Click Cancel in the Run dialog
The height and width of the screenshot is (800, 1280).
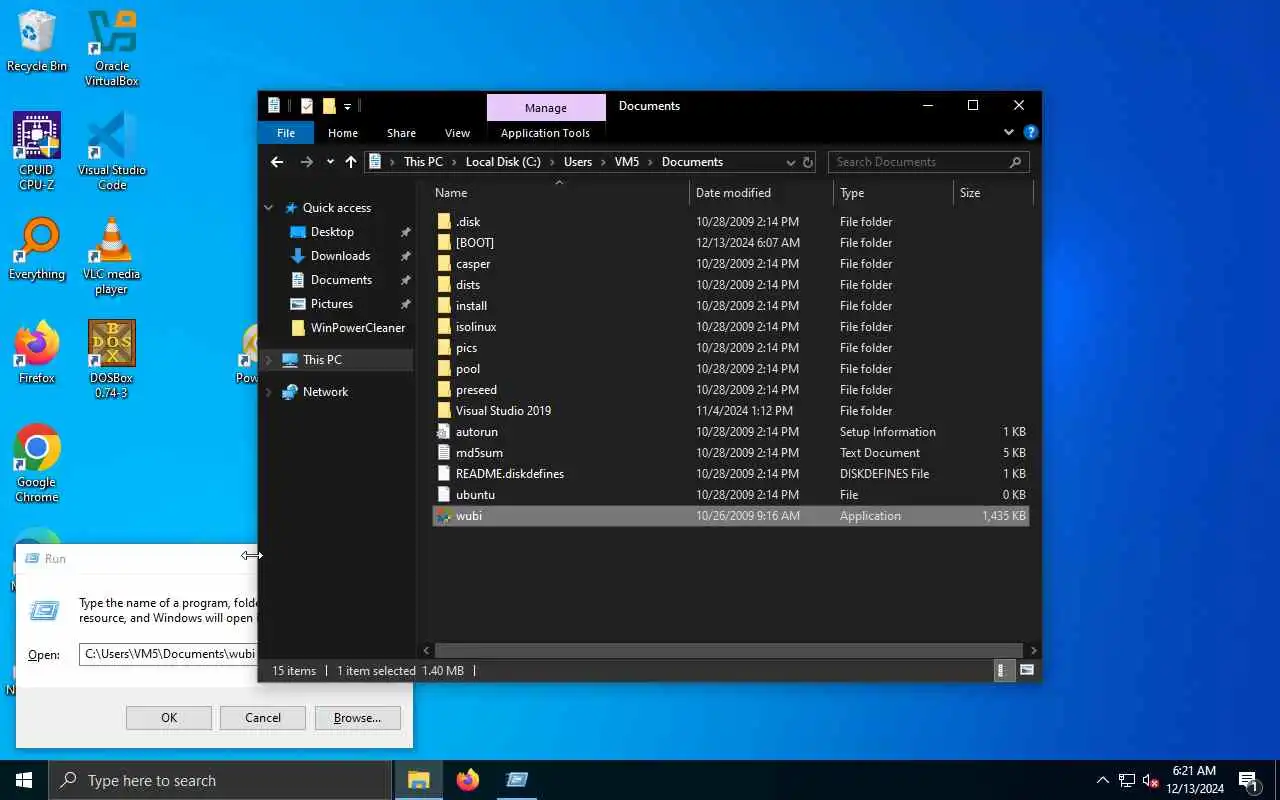coord(263,718)
